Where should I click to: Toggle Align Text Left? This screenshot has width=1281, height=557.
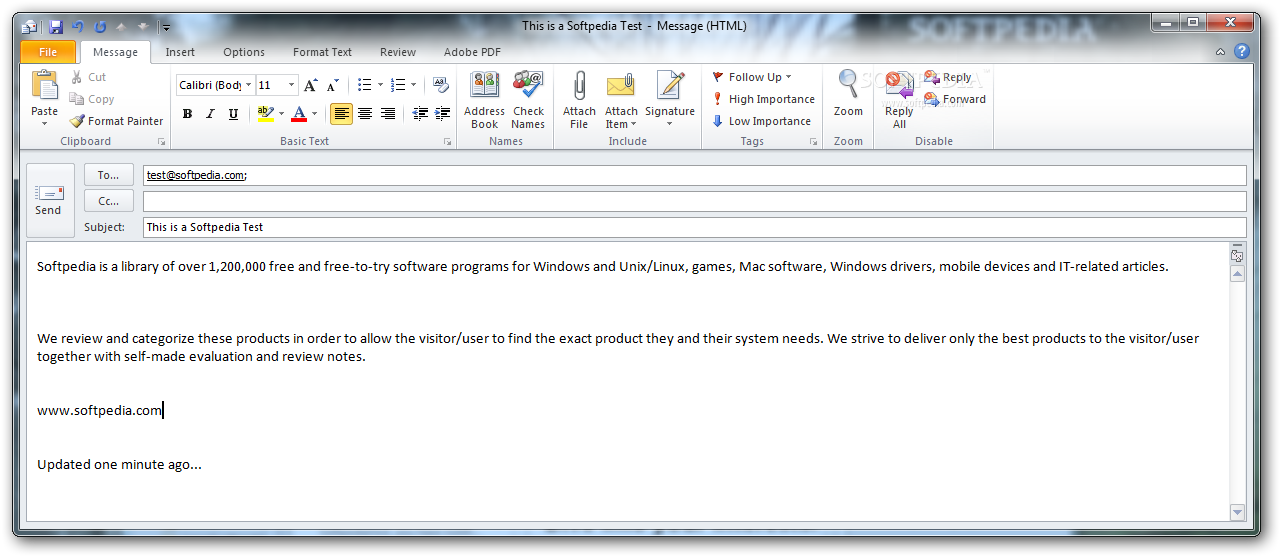tap(342, 114)
